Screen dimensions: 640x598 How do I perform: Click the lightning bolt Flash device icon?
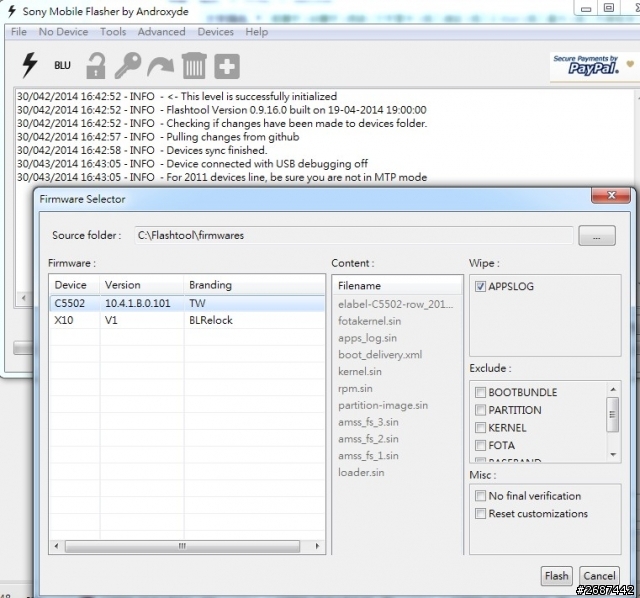(30, 66)
